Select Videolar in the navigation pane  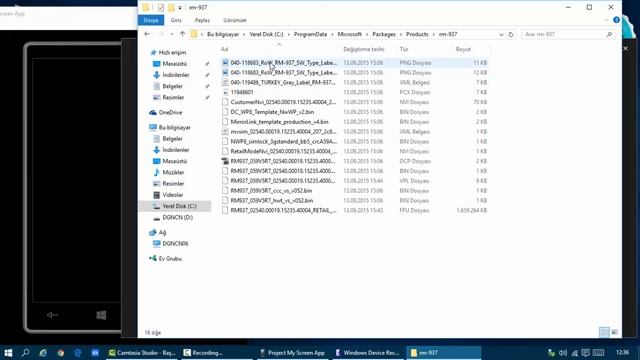(172, 195)
